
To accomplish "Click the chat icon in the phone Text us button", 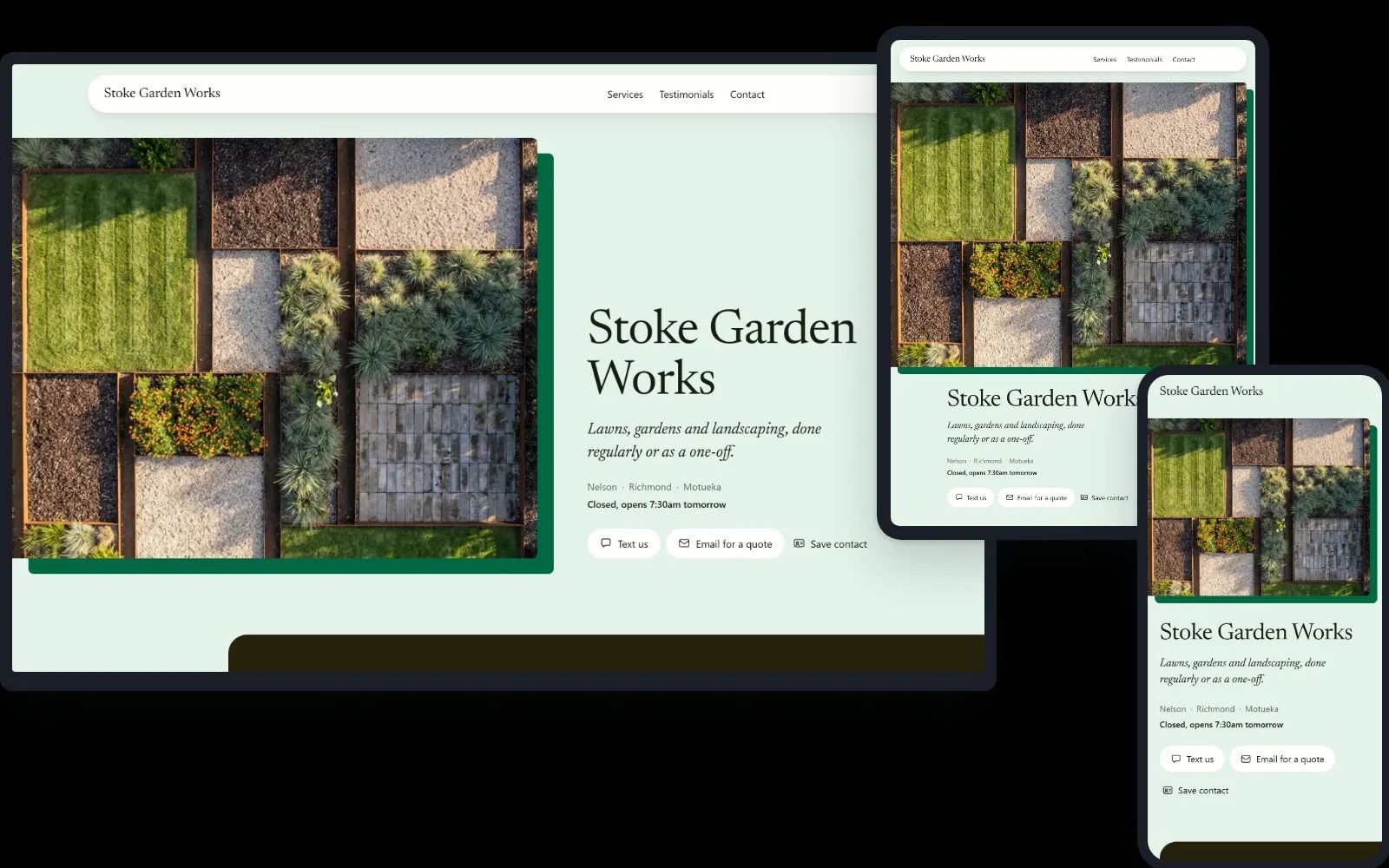I will tap(1175, 759).
